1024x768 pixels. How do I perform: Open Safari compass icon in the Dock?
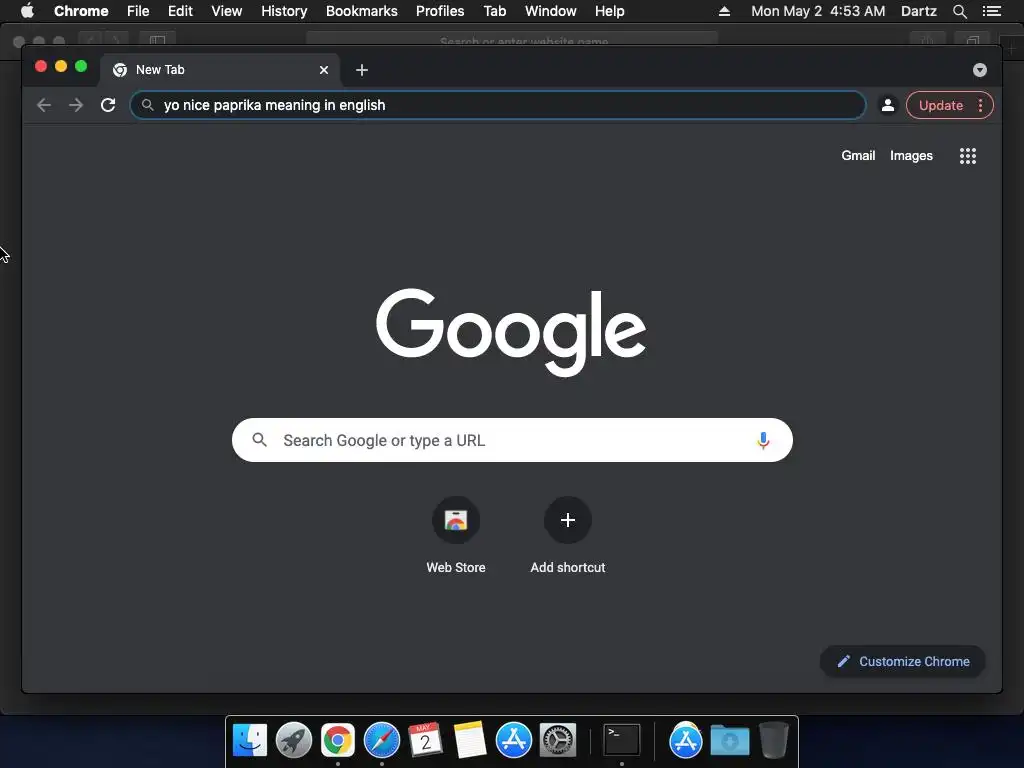pyautogui.click(x=381, y=740)
